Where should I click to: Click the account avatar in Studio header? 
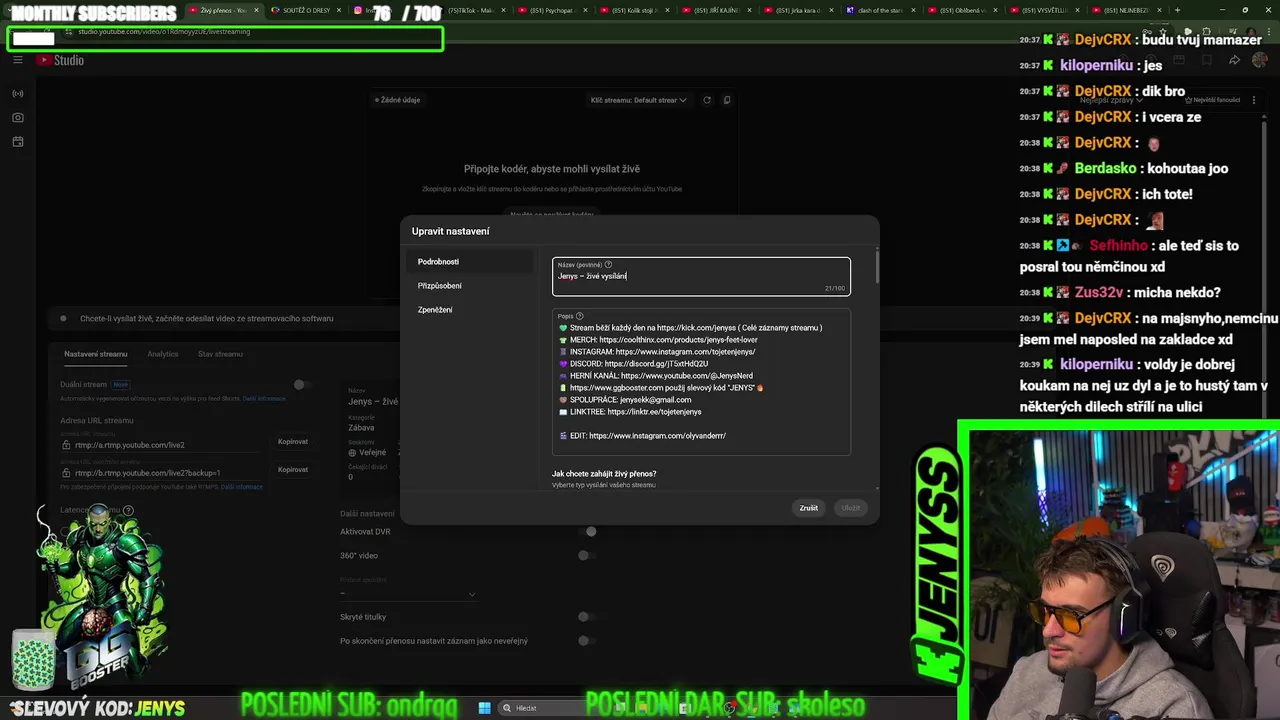pyautogui.click(x=1259, y=60)
